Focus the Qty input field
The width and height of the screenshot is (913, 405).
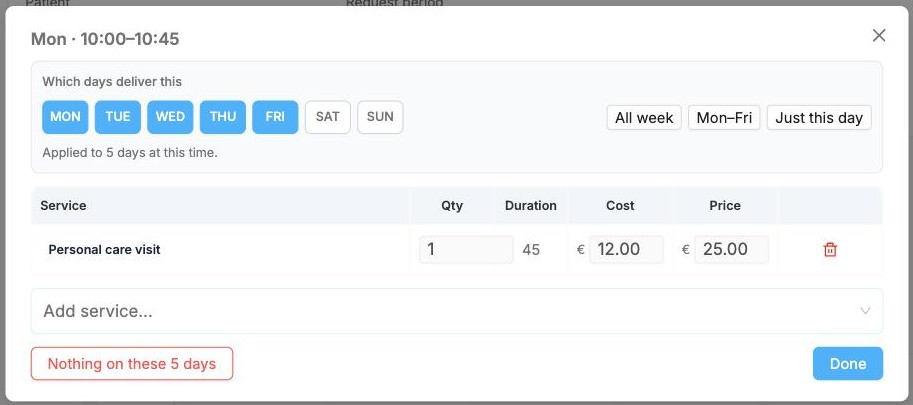(x=466, y=250)
